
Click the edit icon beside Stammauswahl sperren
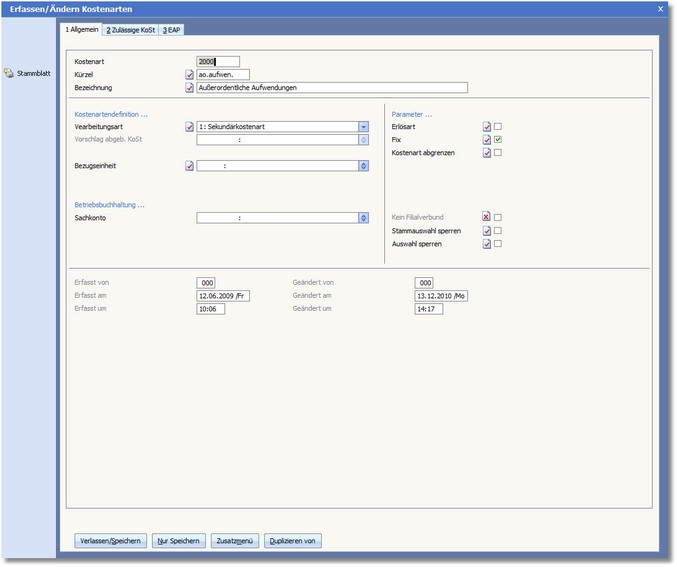(x=487, y=230)
